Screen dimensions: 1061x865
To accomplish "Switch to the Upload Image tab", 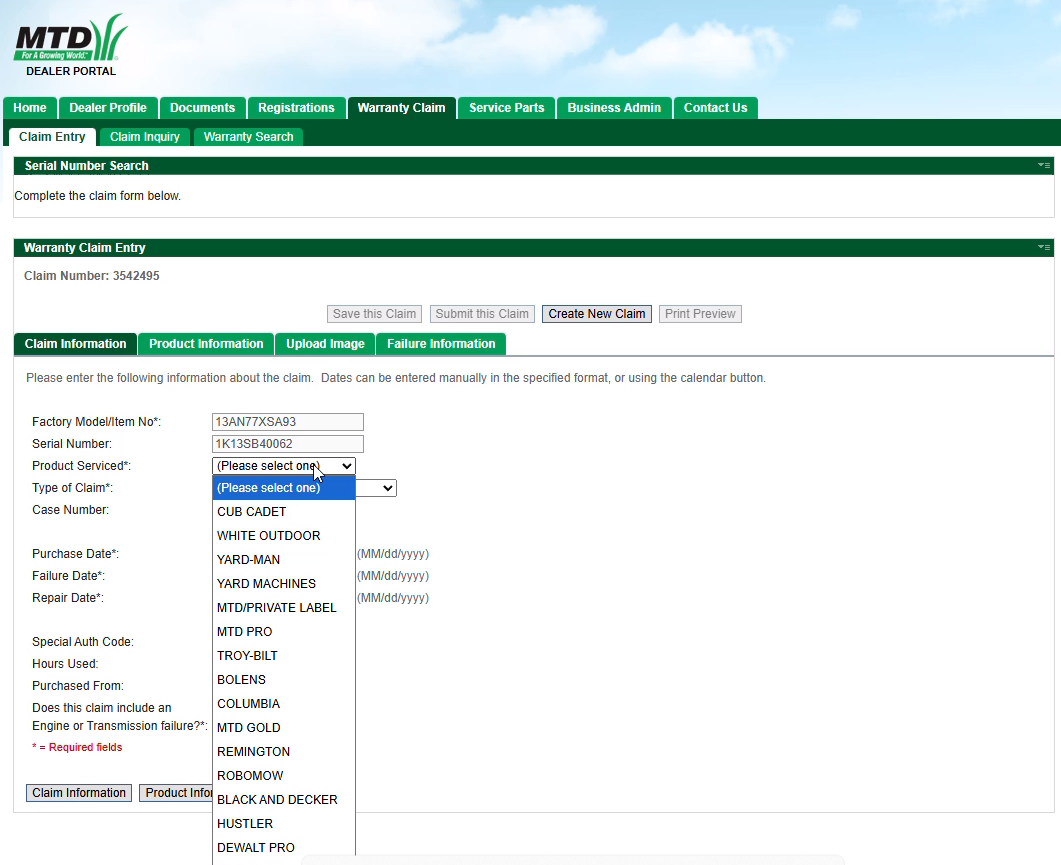I will tap(325, 344).
